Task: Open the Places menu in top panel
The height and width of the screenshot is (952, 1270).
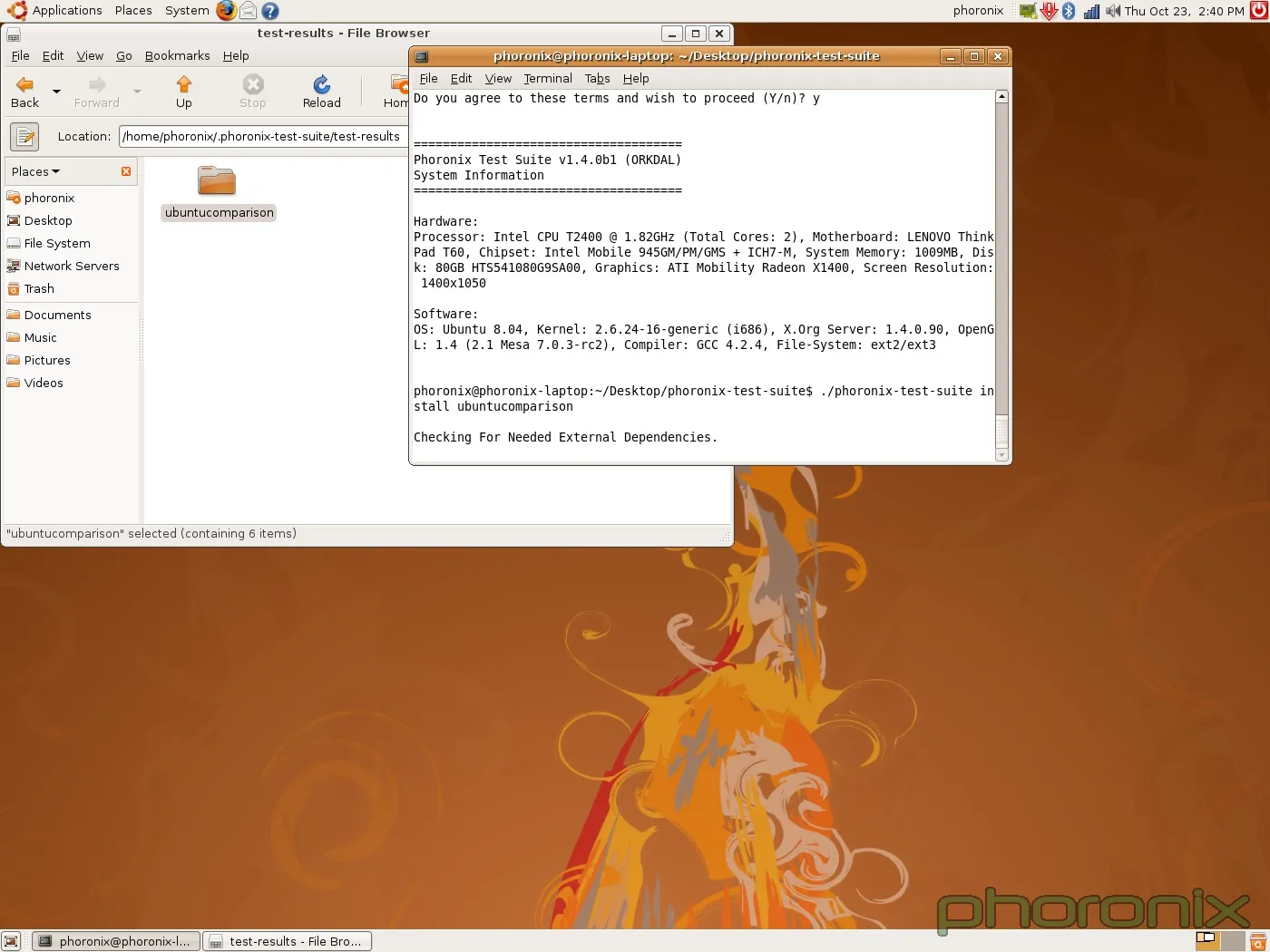Action: click(133, 11)
